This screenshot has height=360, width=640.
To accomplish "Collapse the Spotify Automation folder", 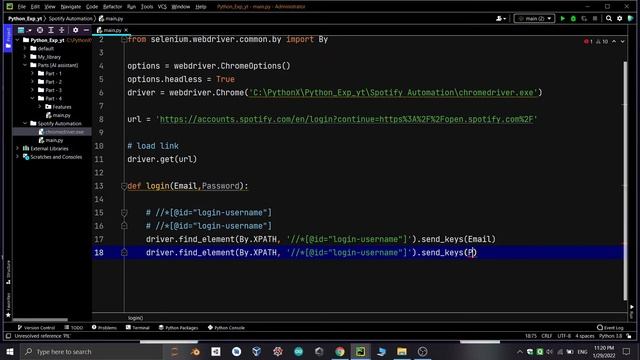I will 25,123.
